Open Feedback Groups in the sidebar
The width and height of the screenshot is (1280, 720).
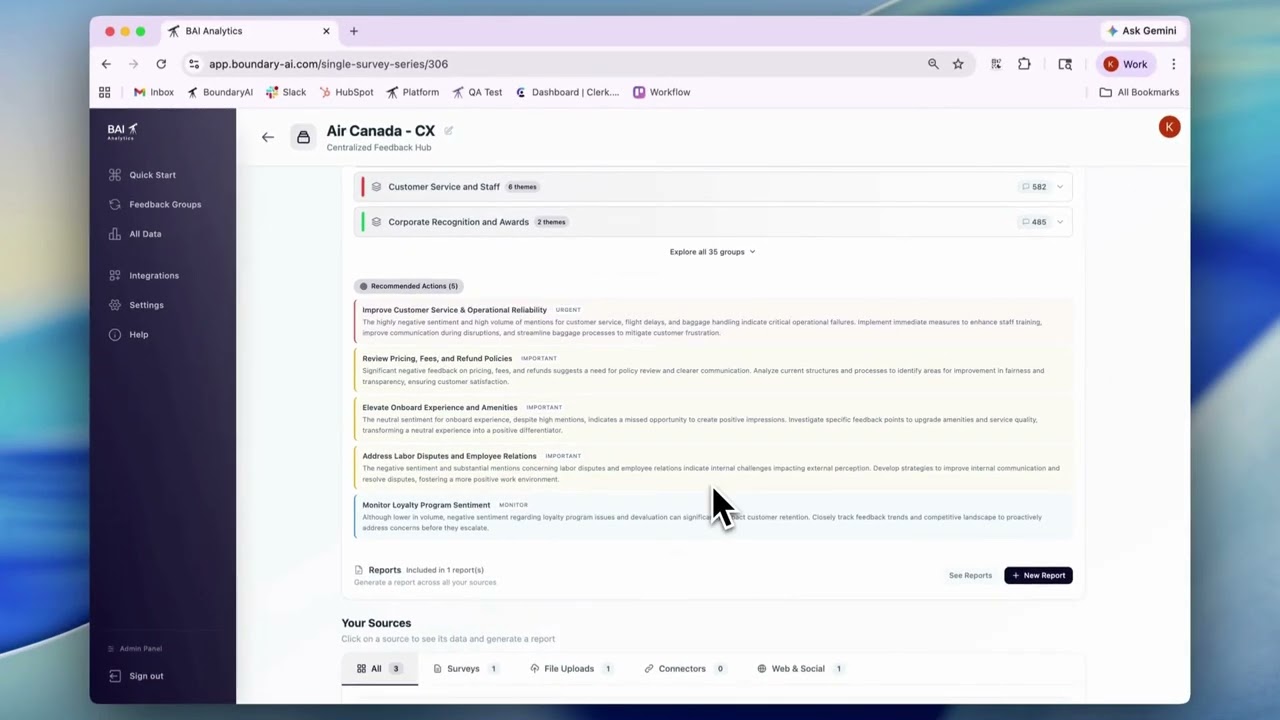click(x=154, y=204)
